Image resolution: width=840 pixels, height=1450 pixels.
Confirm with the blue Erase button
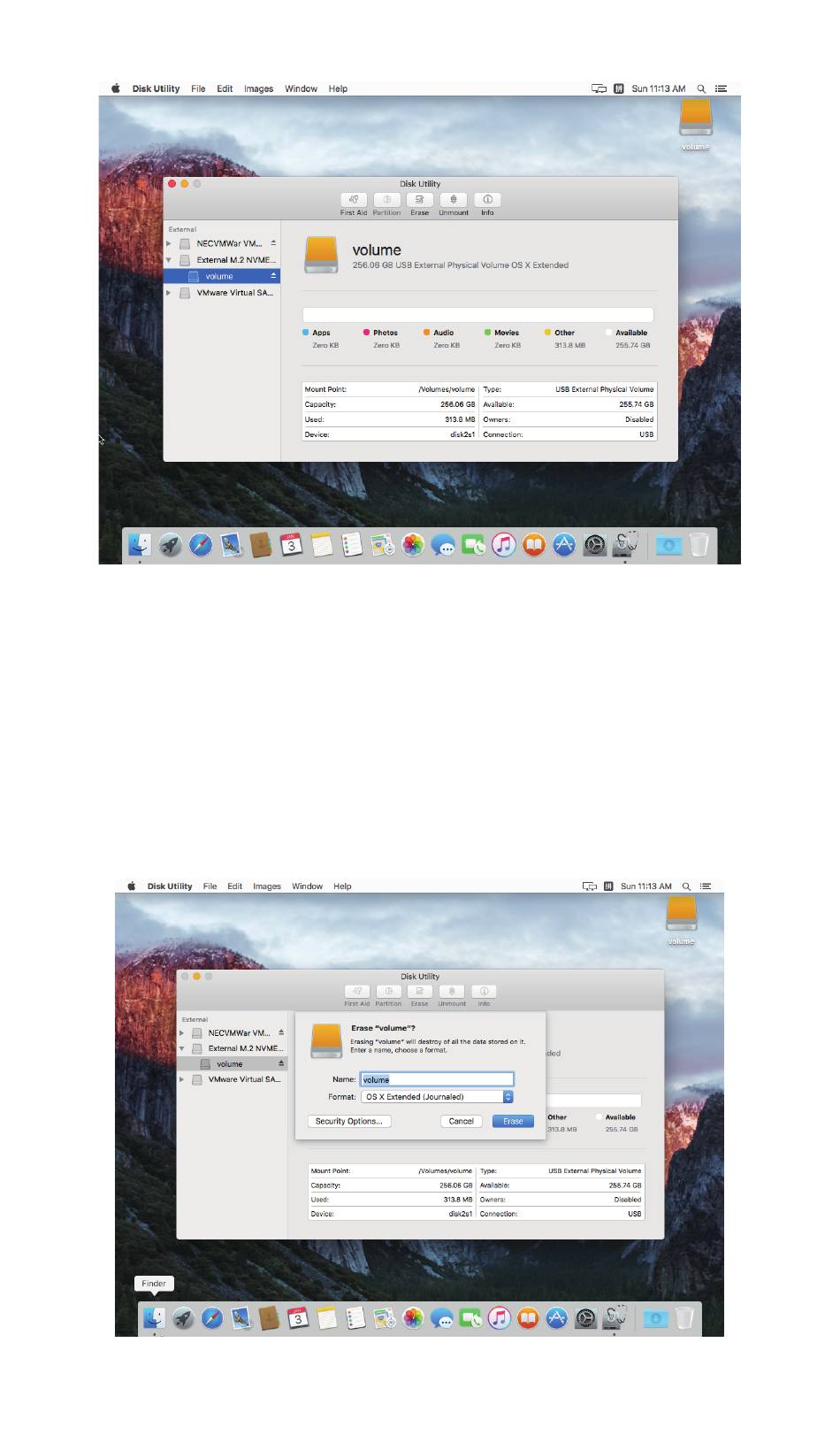click(513, 1121)
